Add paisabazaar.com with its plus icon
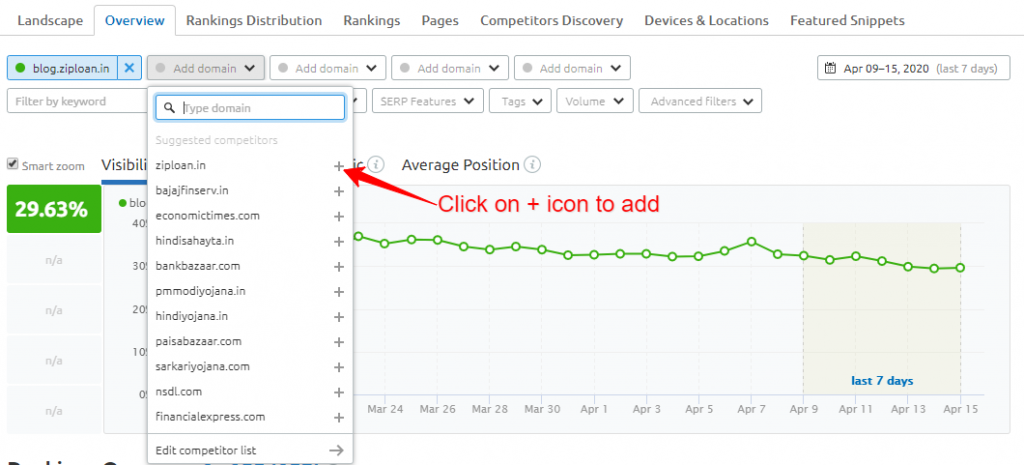The image size is (1024, 465). click(338, 342)
